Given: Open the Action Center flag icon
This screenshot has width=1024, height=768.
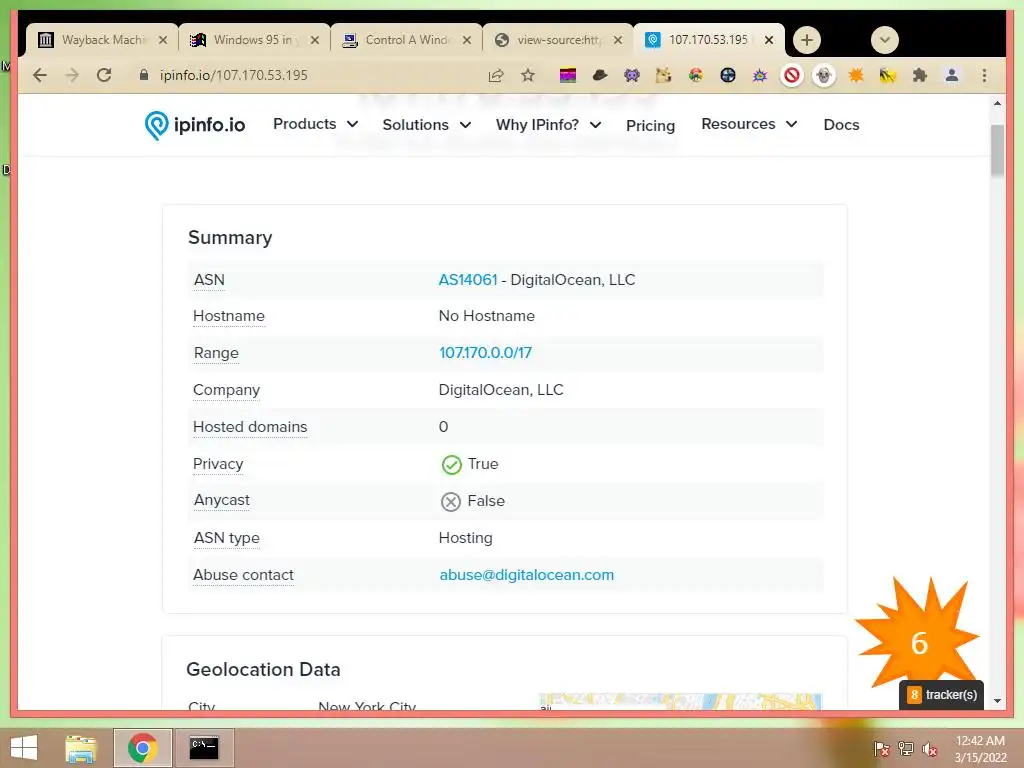Looking at the screenshot, I should point(881,749).
